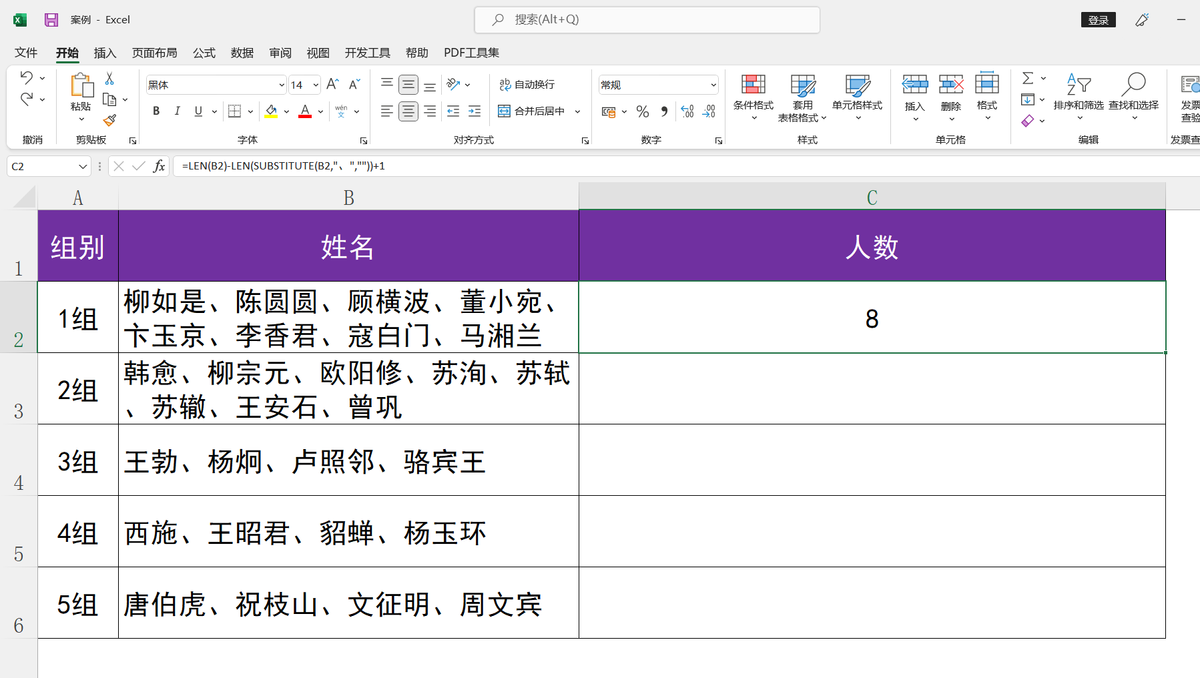The width and height of the screenshot is (1200, 678).
Task: Increase decimal places icon
Action: click(687, 111)
